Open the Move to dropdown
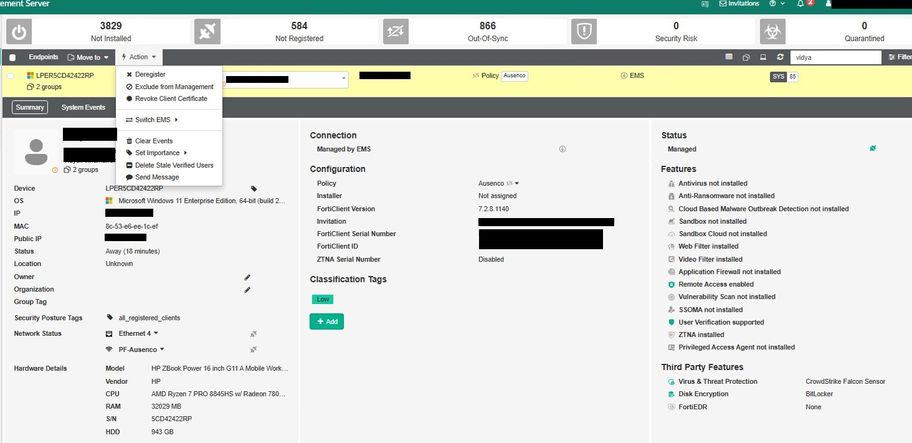Image resolution: width=912 pixels, height=443 pixels. coord(88,57)
